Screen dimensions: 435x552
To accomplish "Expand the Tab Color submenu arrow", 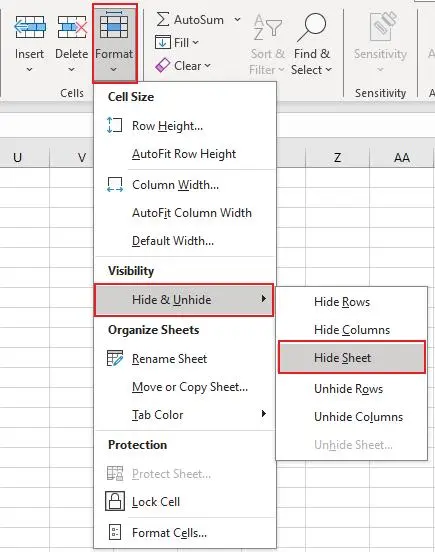I will coord(263,414).
